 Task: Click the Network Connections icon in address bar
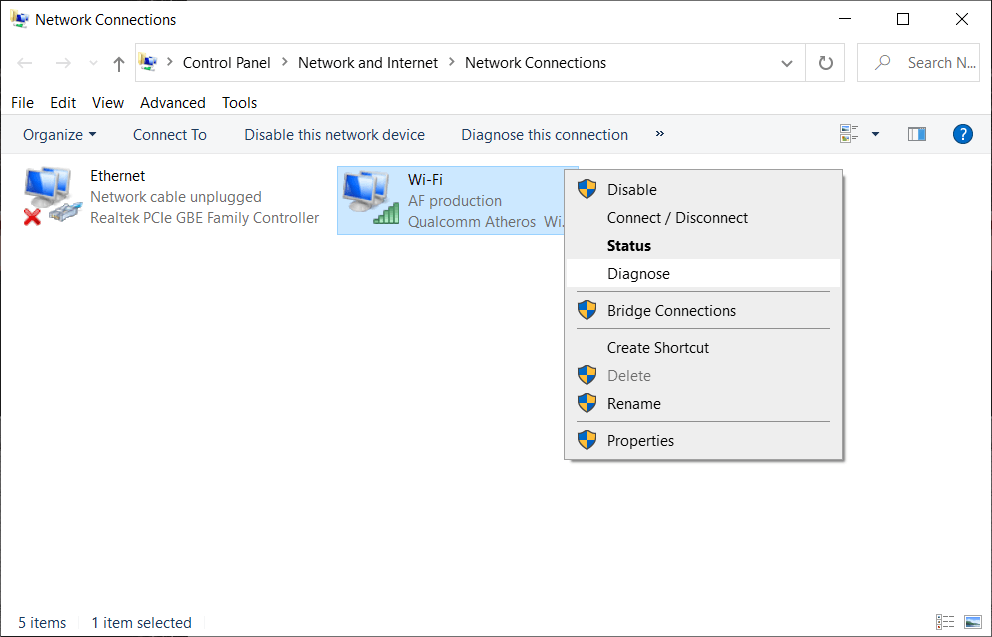point(148,61)
